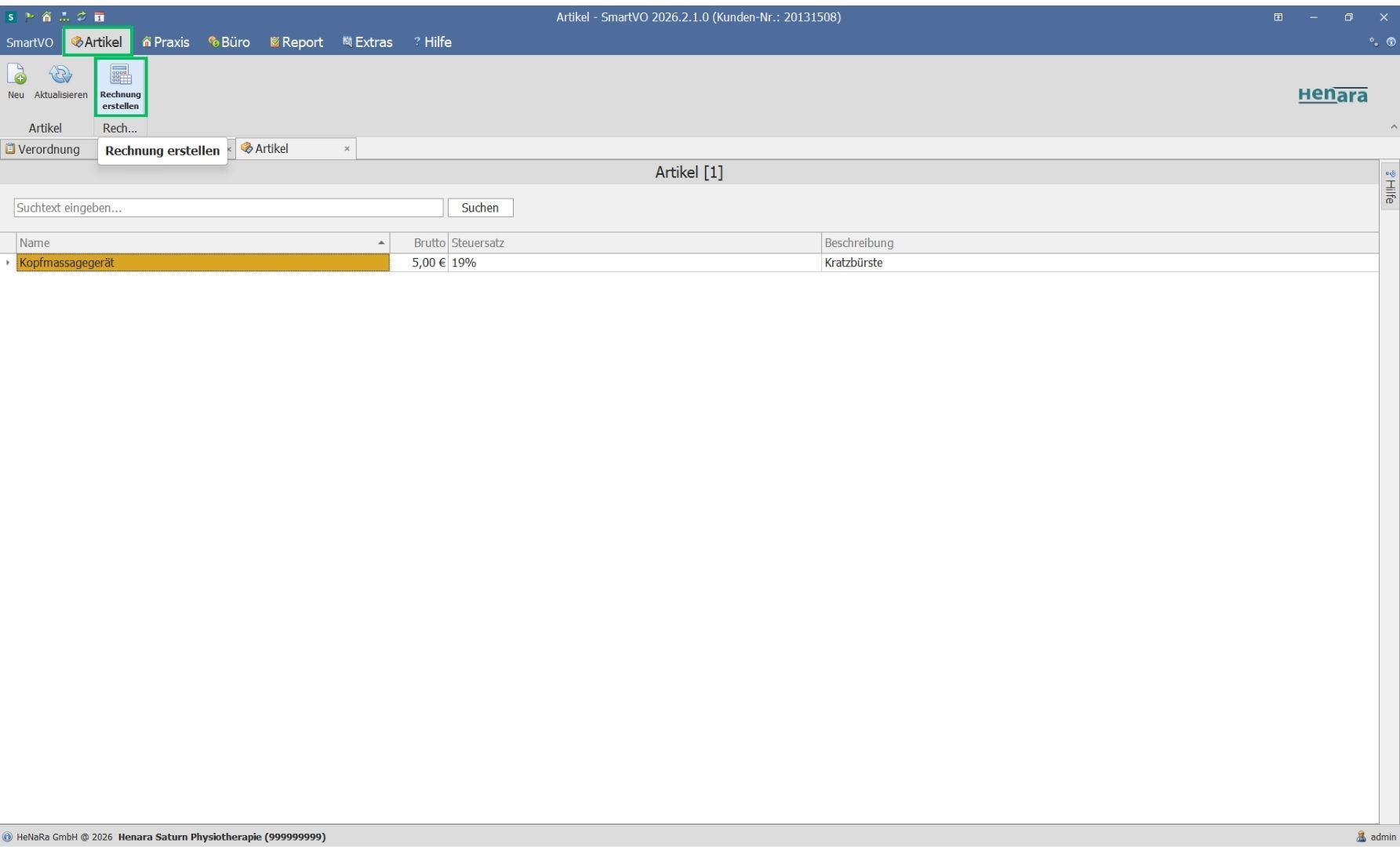Click the Steuersatz column header
Image resolution: width=1400 pixels, height=847 pixels.
(x=635, y=243)
